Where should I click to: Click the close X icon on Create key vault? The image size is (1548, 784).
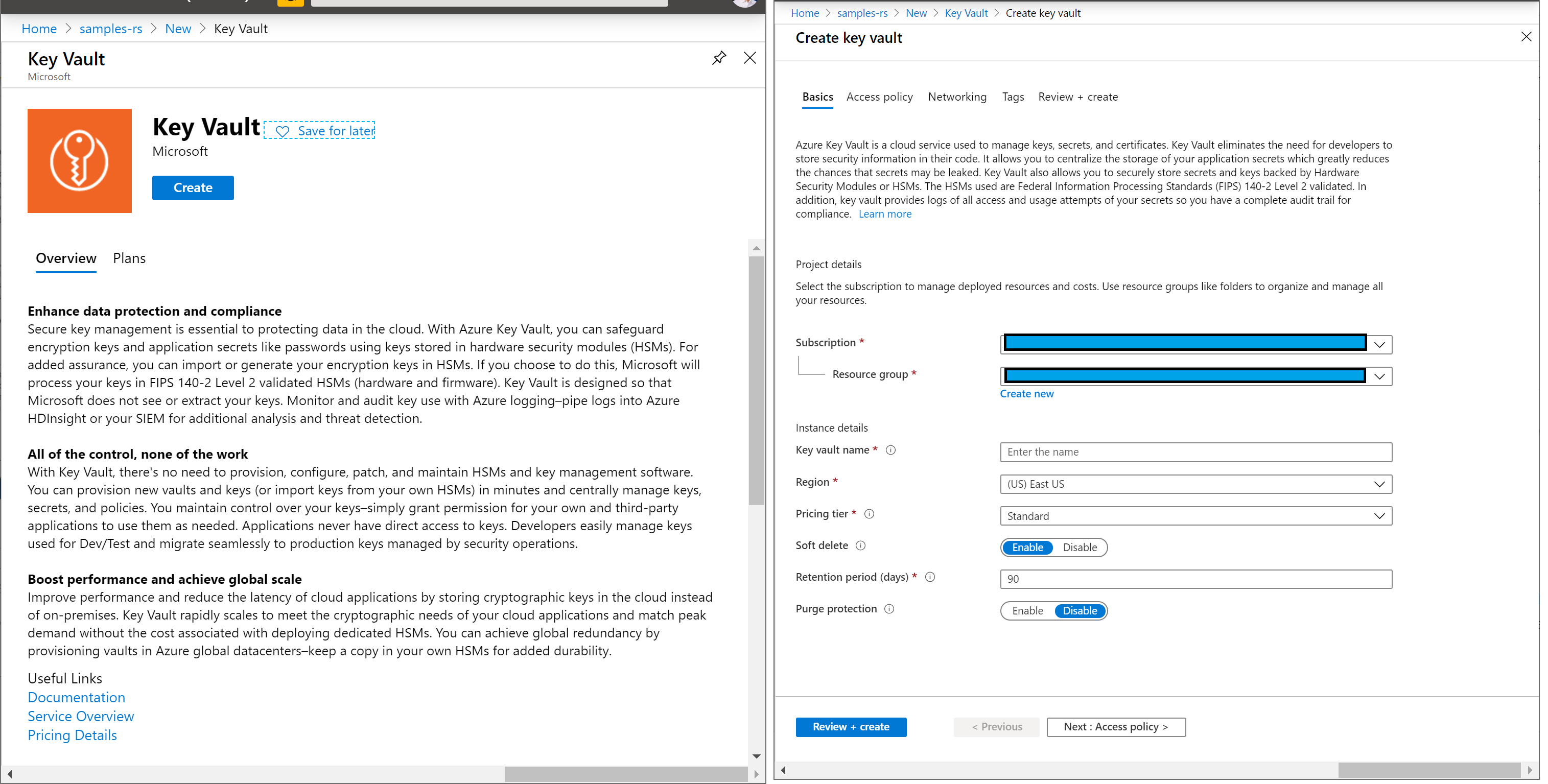(1525, 37)
